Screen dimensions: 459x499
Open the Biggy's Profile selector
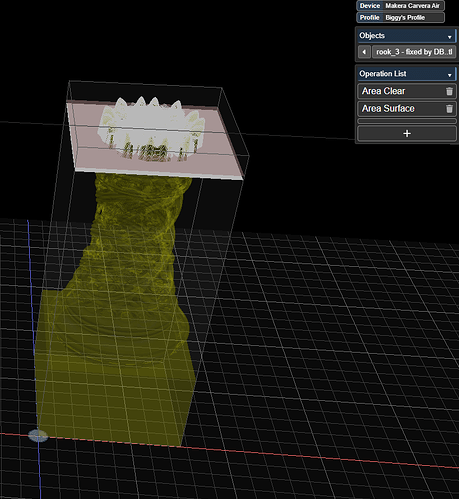(413, 18)
